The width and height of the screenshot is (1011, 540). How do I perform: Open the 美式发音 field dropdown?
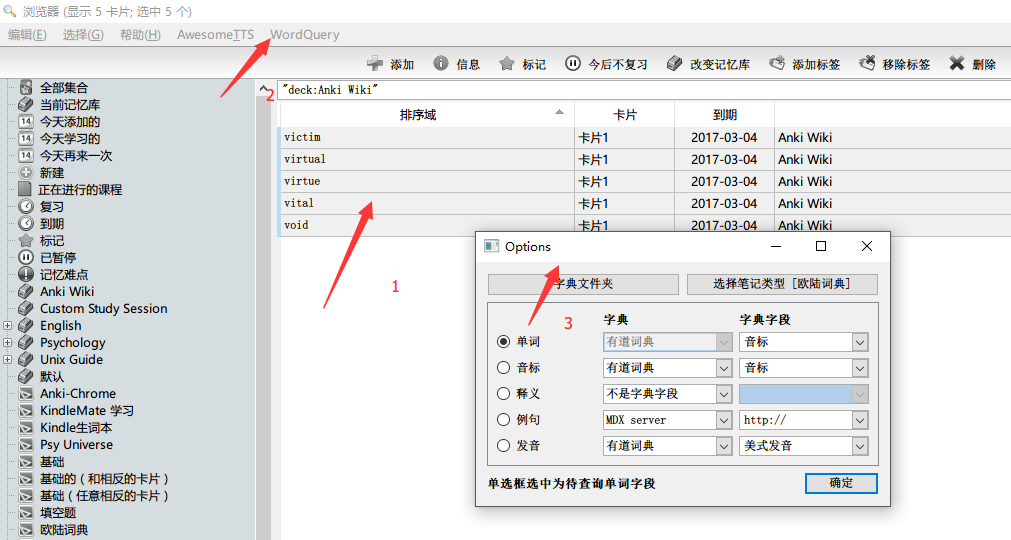coord(859,446)
